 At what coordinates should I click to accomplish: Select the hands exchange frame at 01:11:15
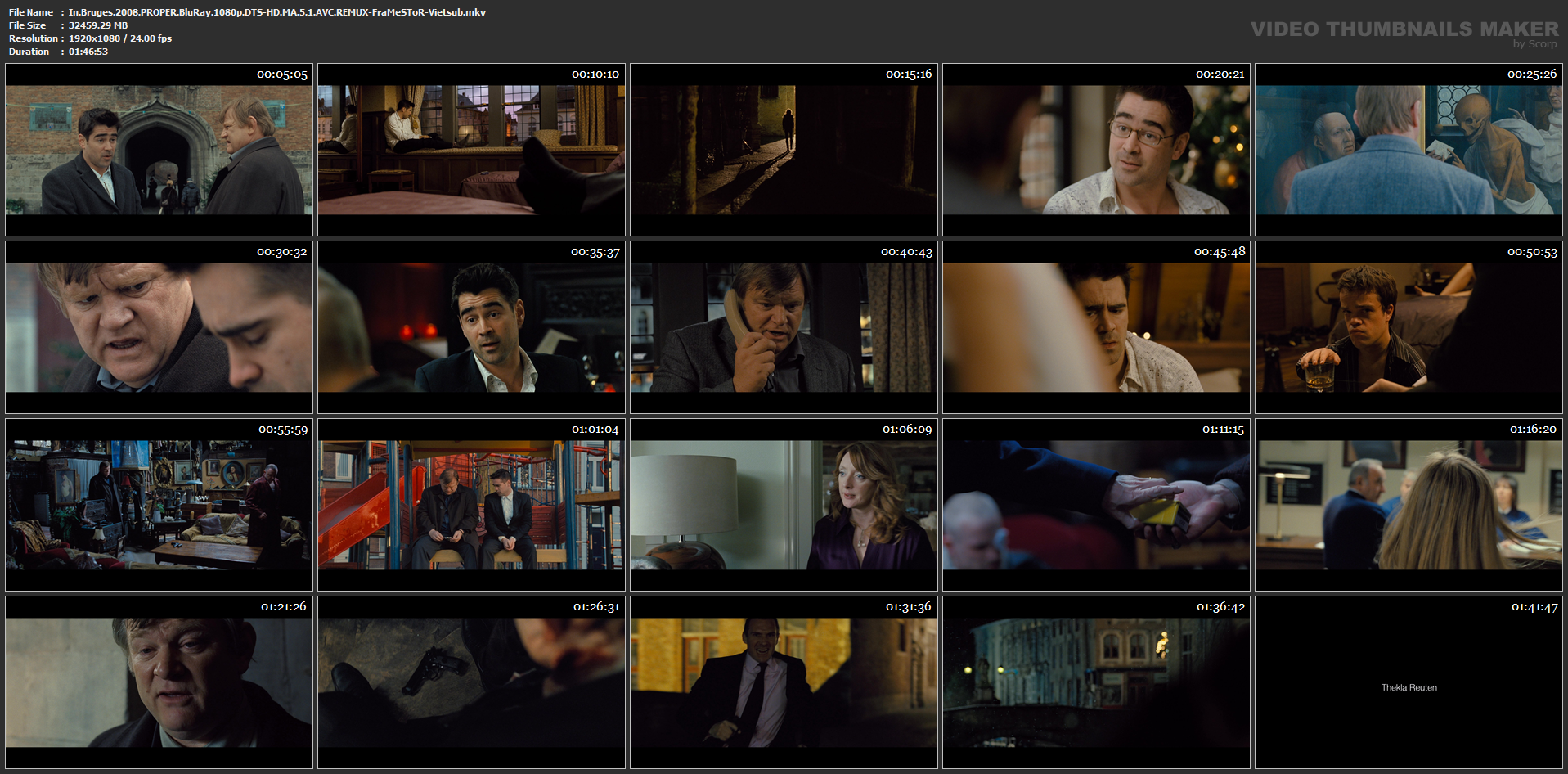1096,505
